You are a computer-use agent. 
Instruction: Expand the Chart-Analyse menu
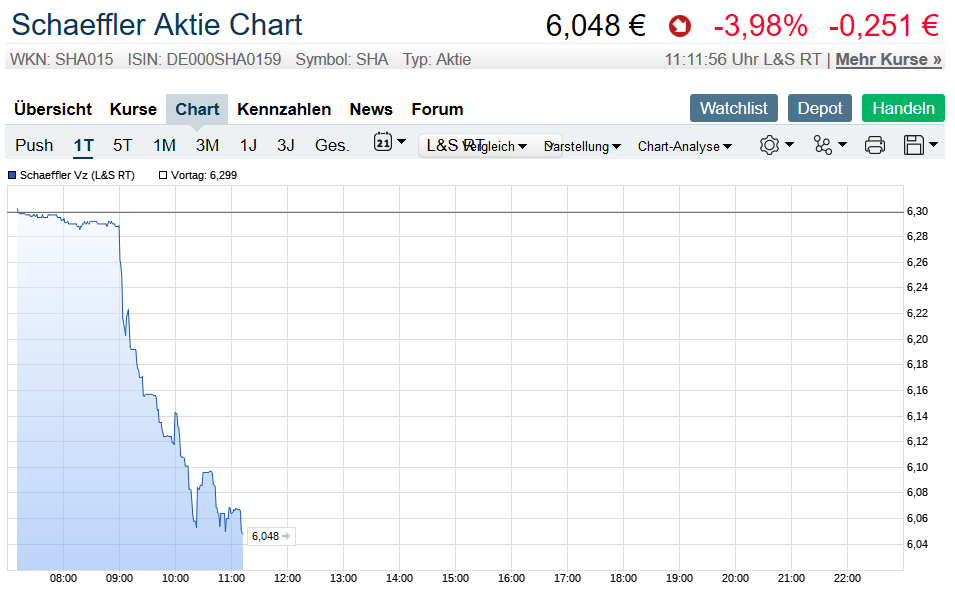point(684,147)
